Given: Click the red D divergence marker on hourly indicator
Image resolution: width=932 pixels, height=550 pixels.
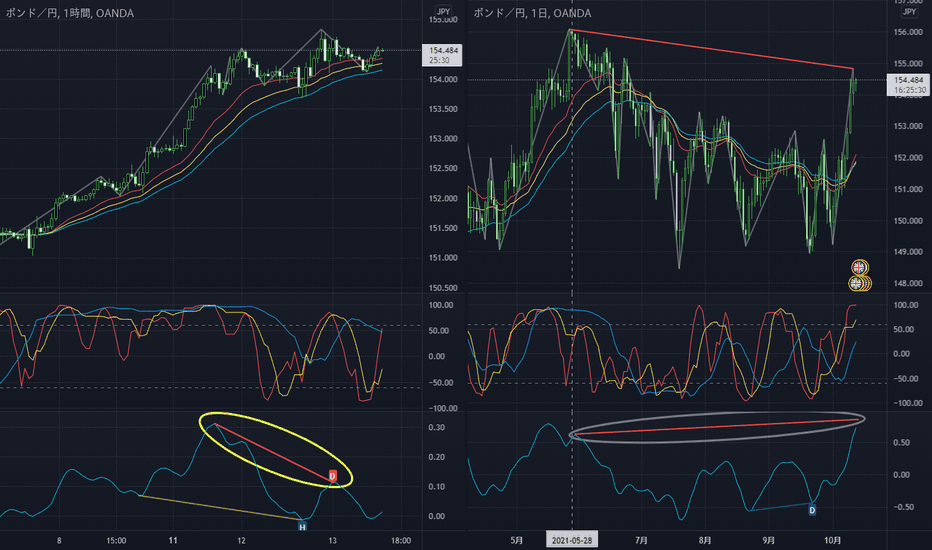Looking at the screenshot, I should click(332, 476).
